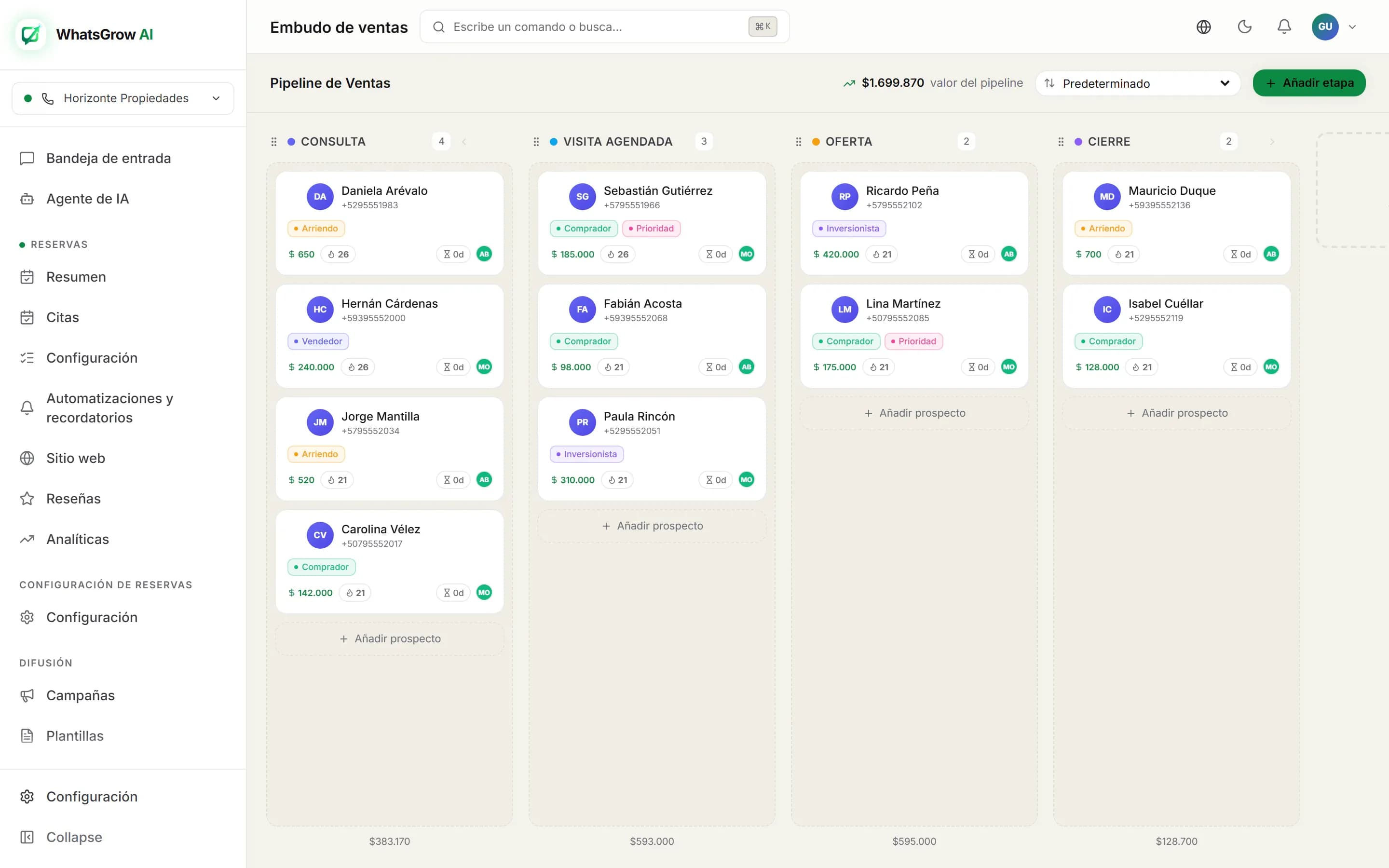Click OFERTA column drag handle
This screenshot has height=868, width=1389.
coord(798,142)
